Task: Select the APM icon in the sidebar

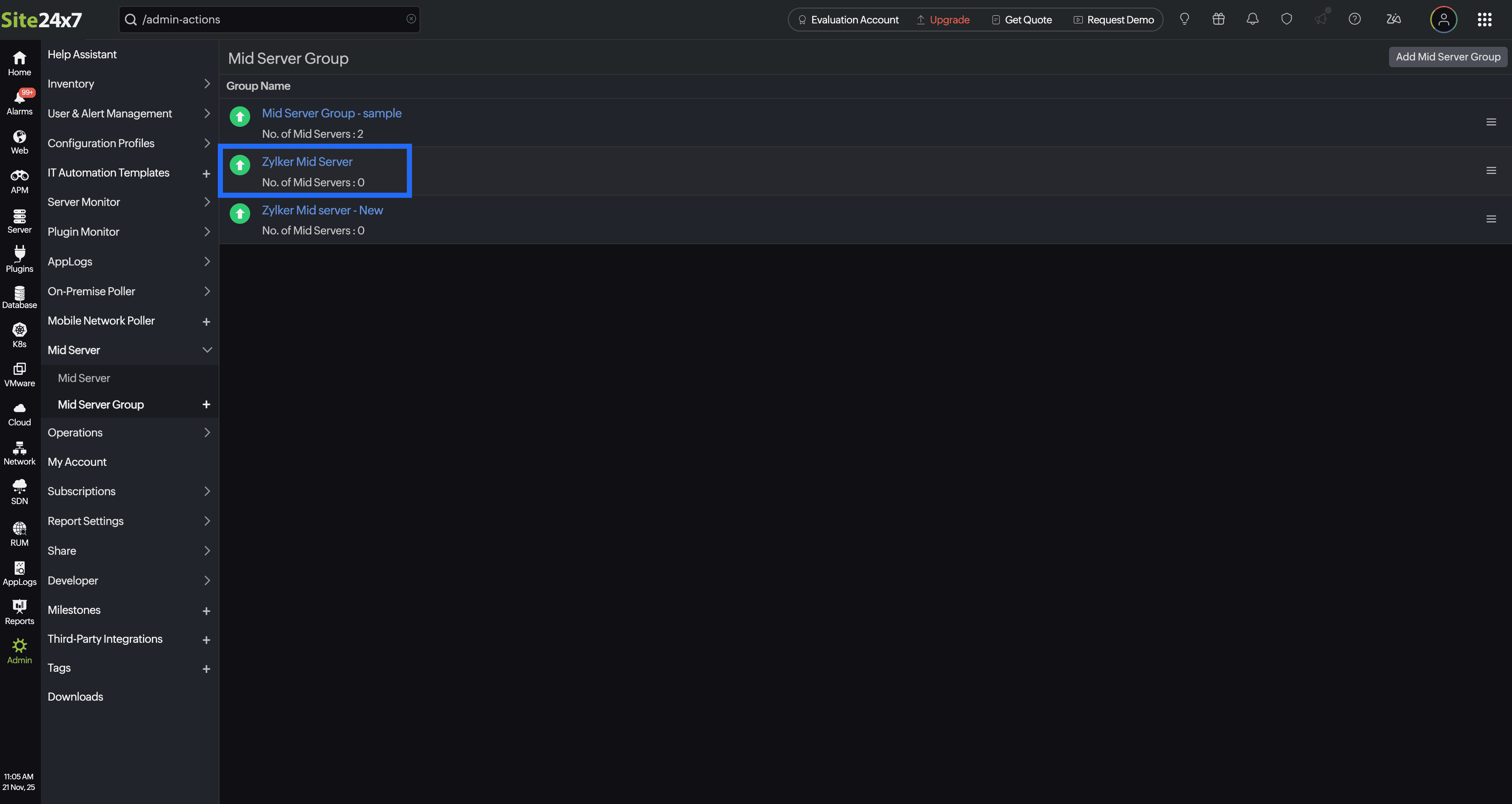Action: [x=20, y=180]
